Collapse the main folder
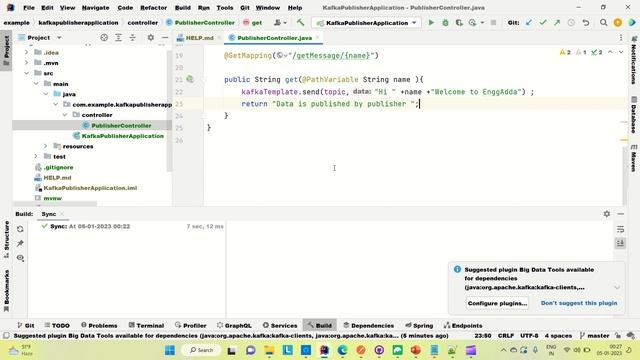Viewport: 640px width, 360px height. click(x=36, y=84)
